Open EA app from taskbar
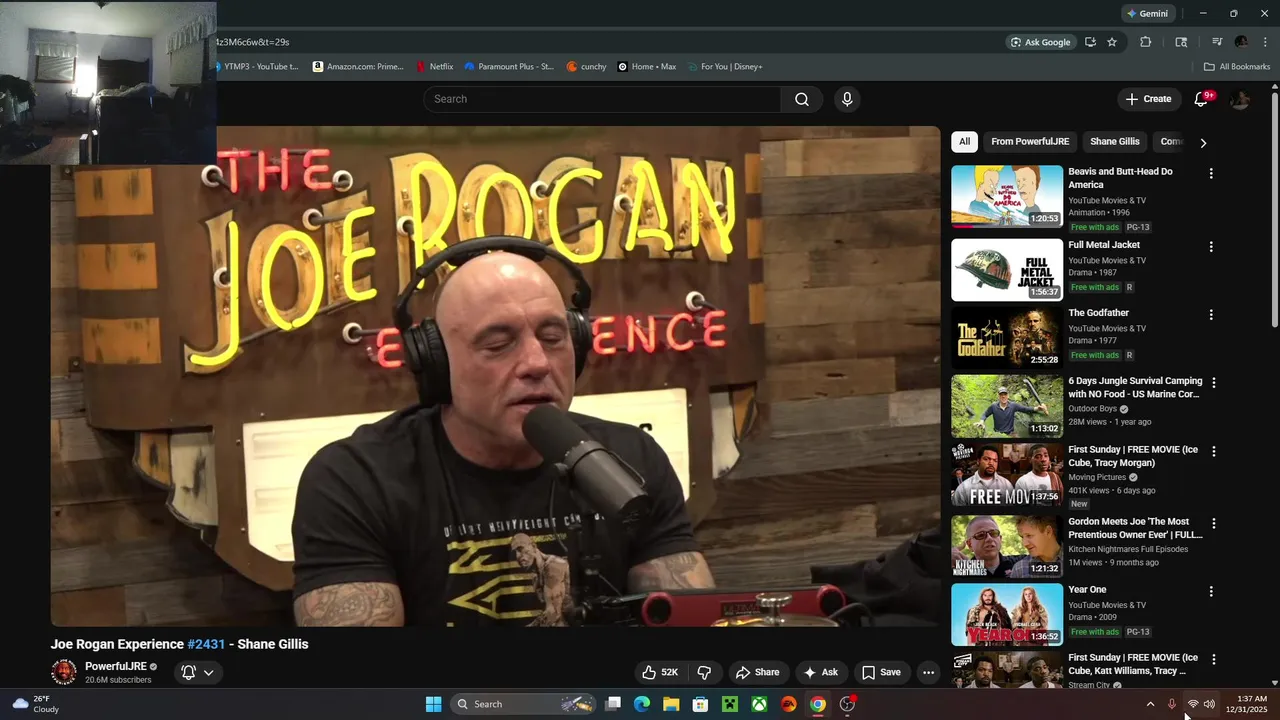The width and height of the screenshot is (1280, 720). (789, 704)
